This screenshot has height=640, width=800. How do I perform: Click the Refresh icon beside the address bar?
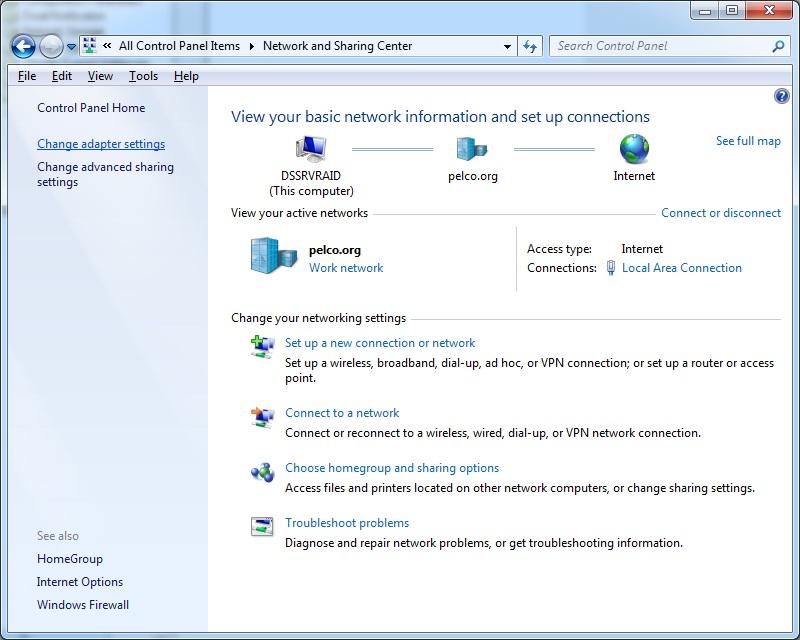[x=525, y=45]
